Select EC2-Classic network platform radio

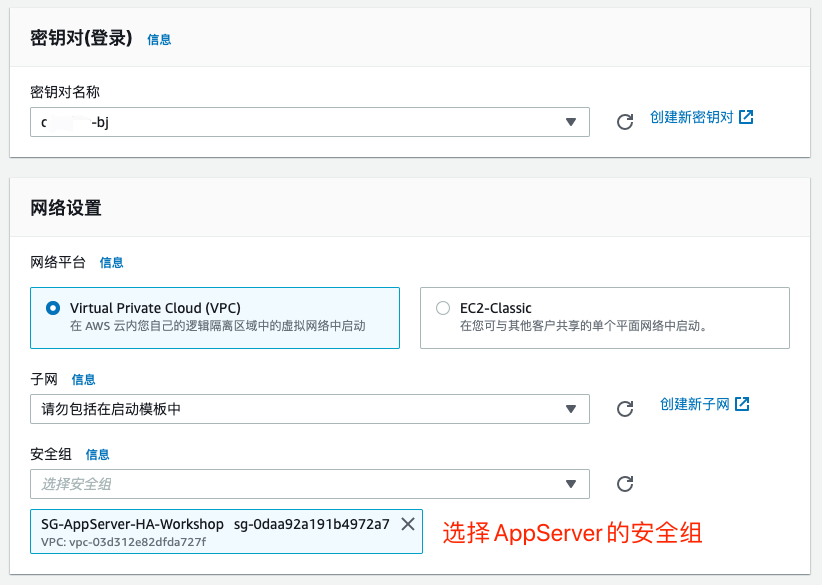click(443, 308)
